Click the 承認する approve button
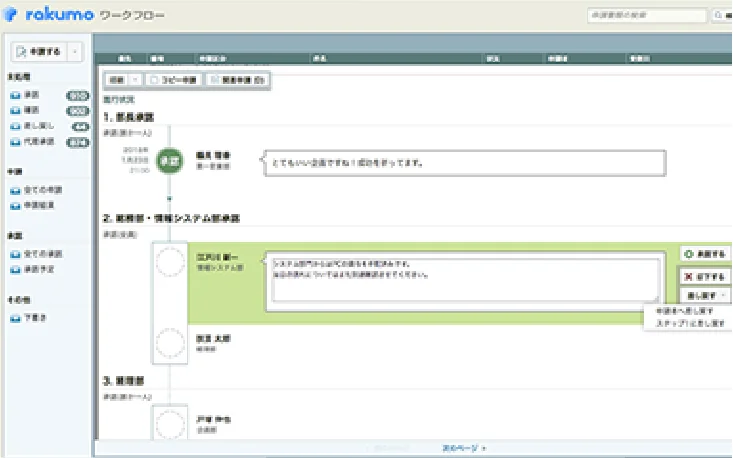The height and width of the screenshot is (458, 733). point(705,254)
